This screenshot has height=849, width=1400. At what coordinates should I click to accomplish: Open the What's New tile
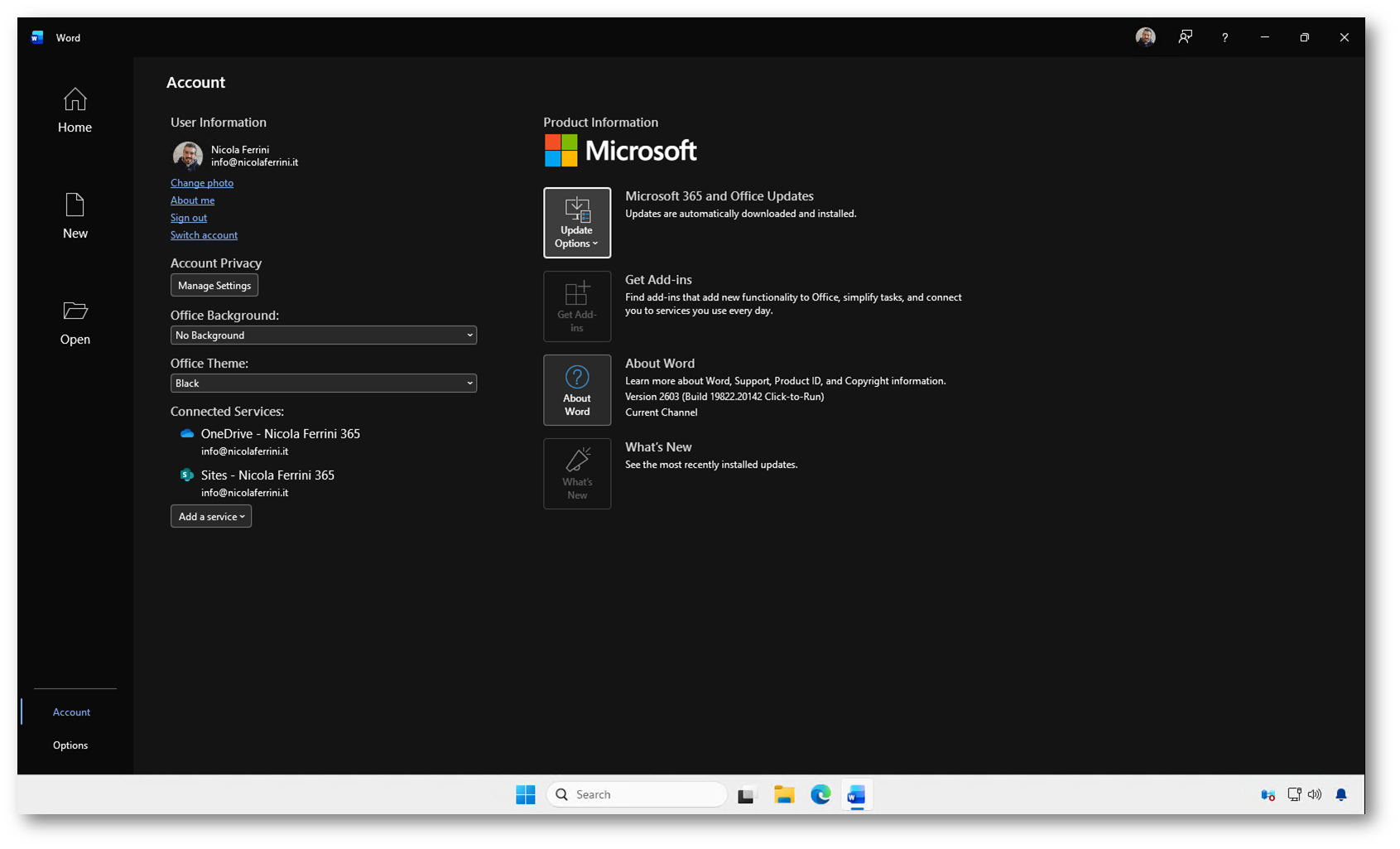pyautogui.click(x=576, y=474)
